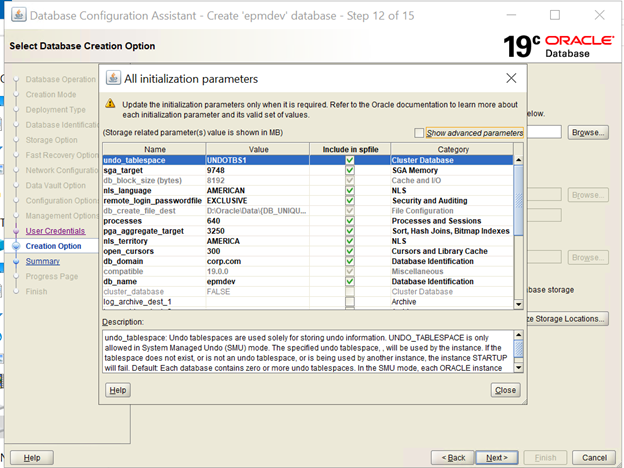Select the open_cursors value 300 cell
The width and height of the screenshot is (624, 468).
pos(258,251)
